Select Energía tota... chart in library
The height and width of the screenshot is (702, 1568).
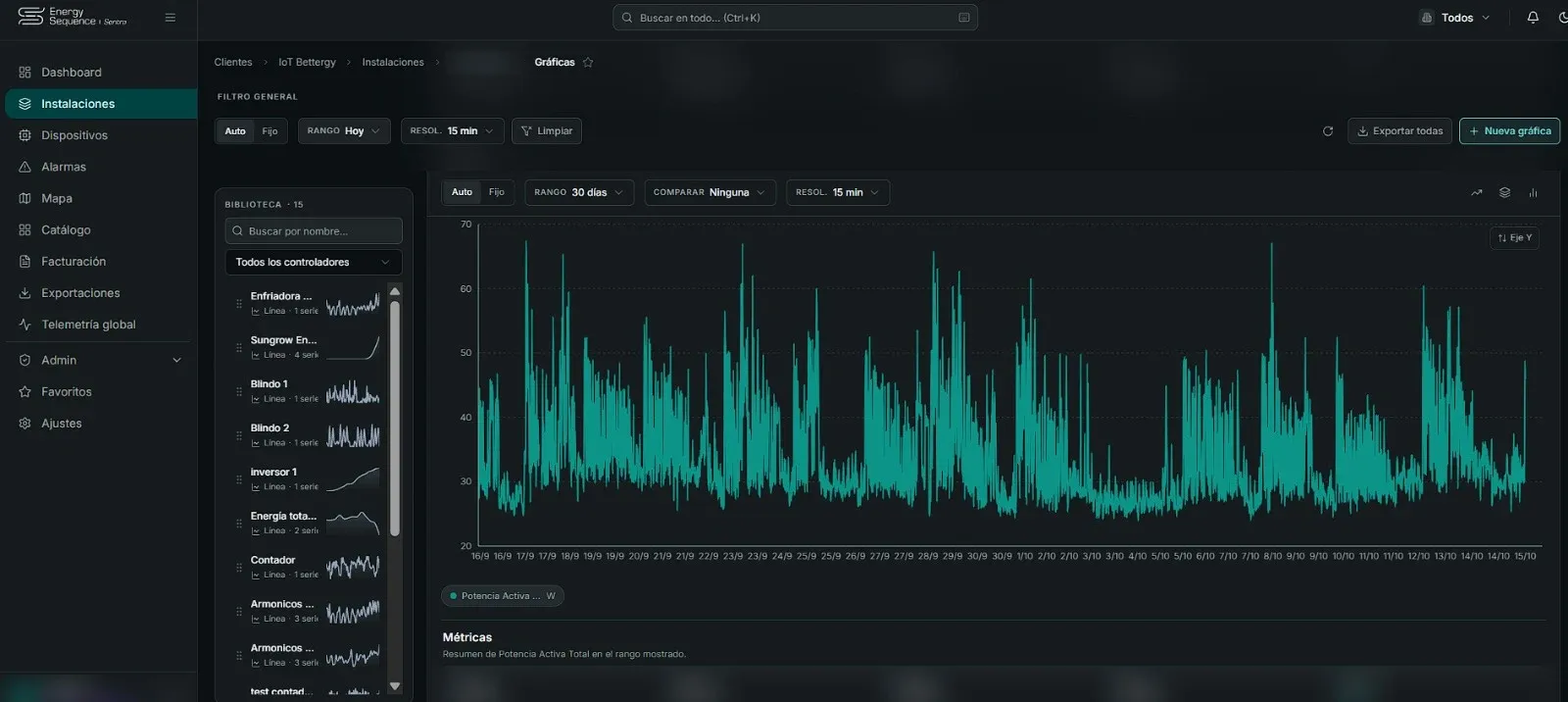306,524
